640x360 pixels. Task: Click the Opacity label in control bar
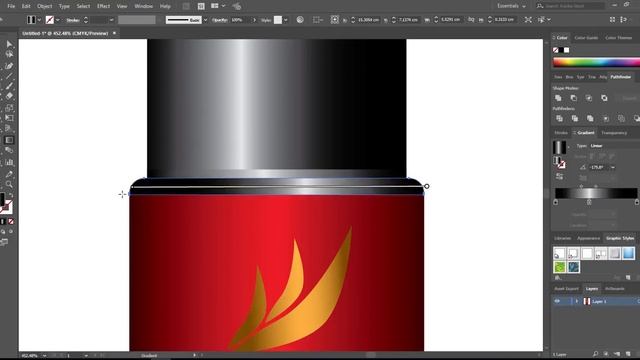[220, 20]
